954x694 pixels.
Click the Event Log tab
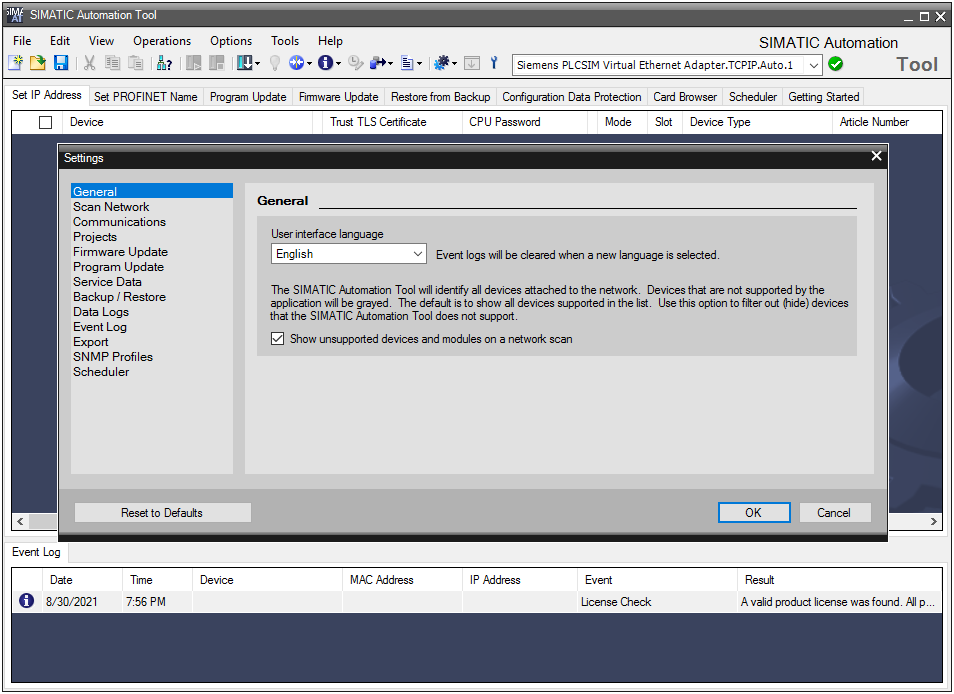[36, 552]
